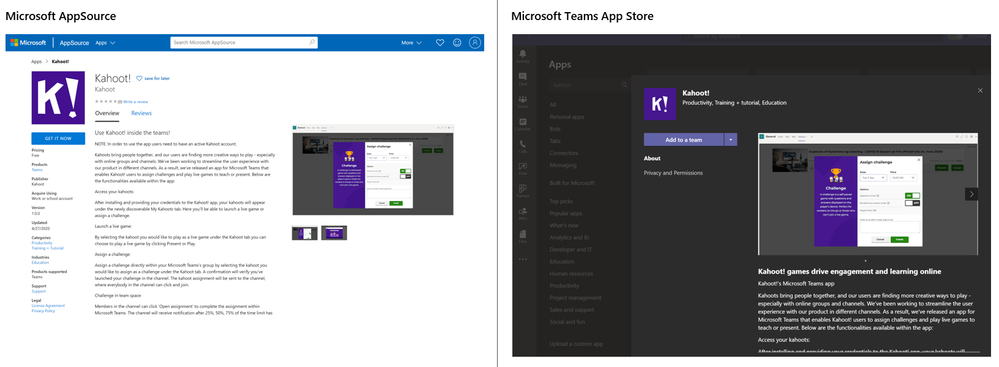Click the more apps ellipsis in Teams rail
Image resolution: width=999 pixels, height=367 pixels.
523,259
